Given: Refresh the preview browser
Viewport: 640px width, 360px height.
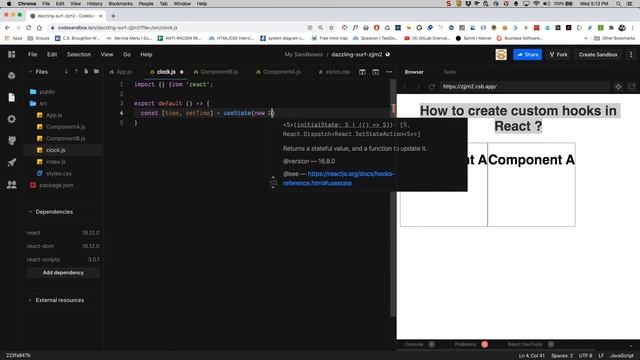Looking at the screenshot, I should click(x=432, y=87).
